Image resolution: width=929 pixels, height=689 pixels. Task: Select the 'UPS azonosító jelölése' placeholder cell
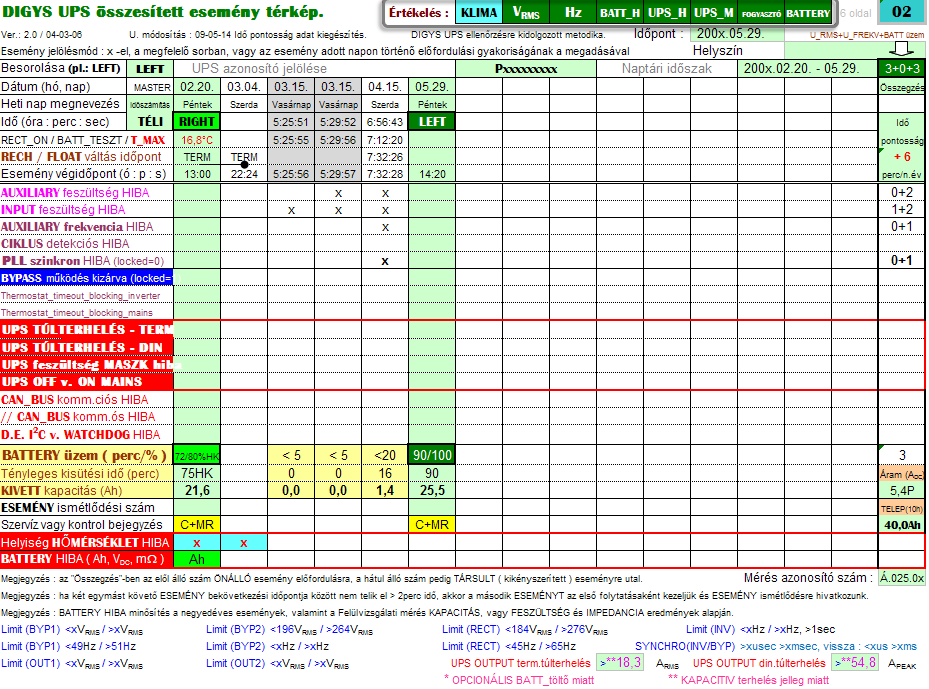[315, 69]
